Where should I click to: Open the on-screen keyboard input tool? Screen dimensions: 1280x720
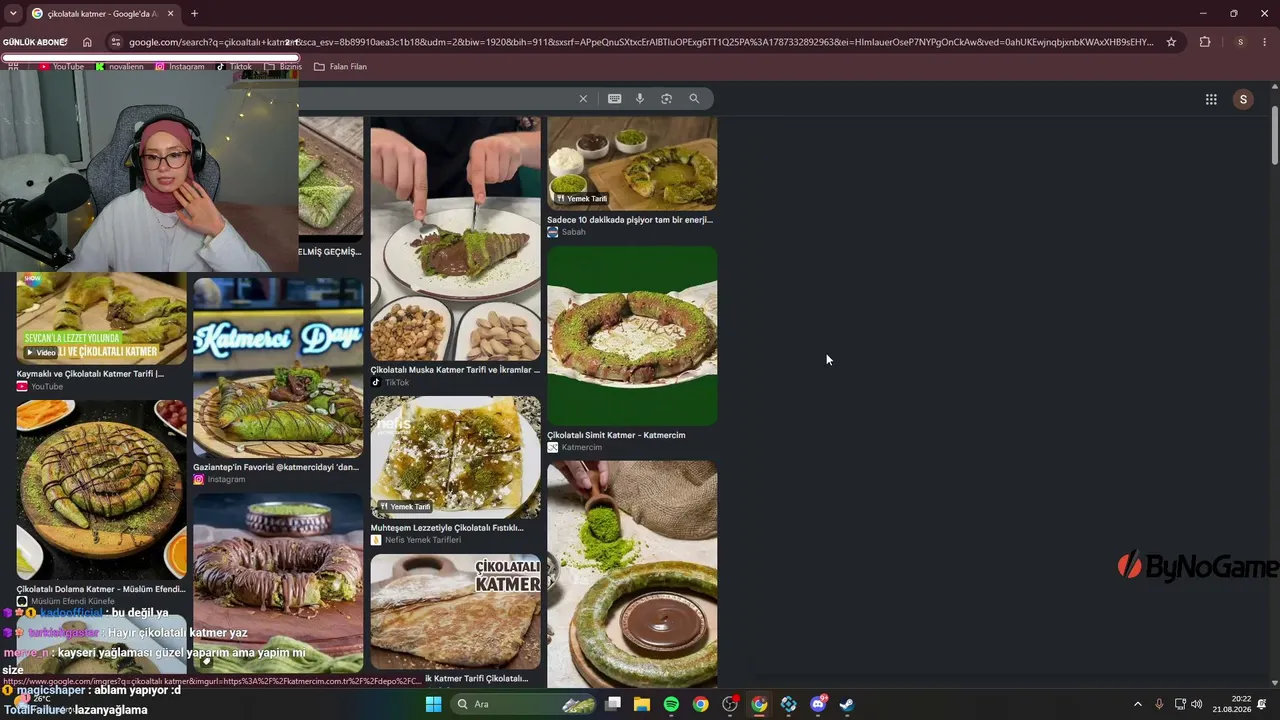point(614,99)
